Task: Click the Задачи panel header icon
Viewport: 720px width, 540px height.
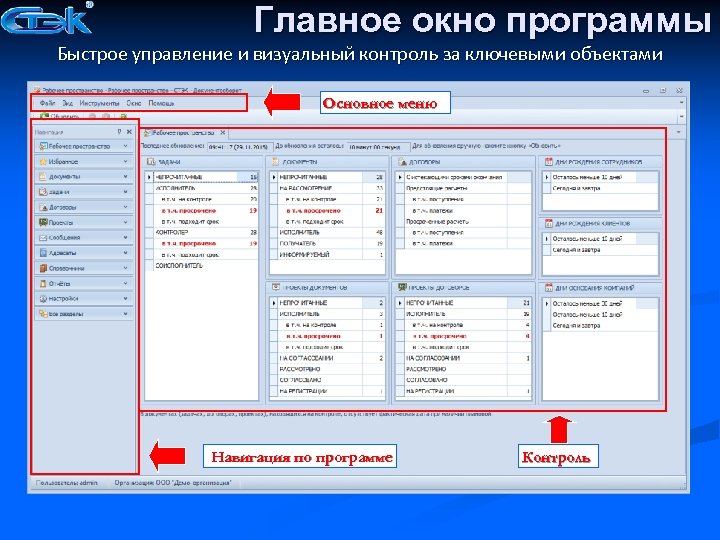Action: tap(151, 162)
